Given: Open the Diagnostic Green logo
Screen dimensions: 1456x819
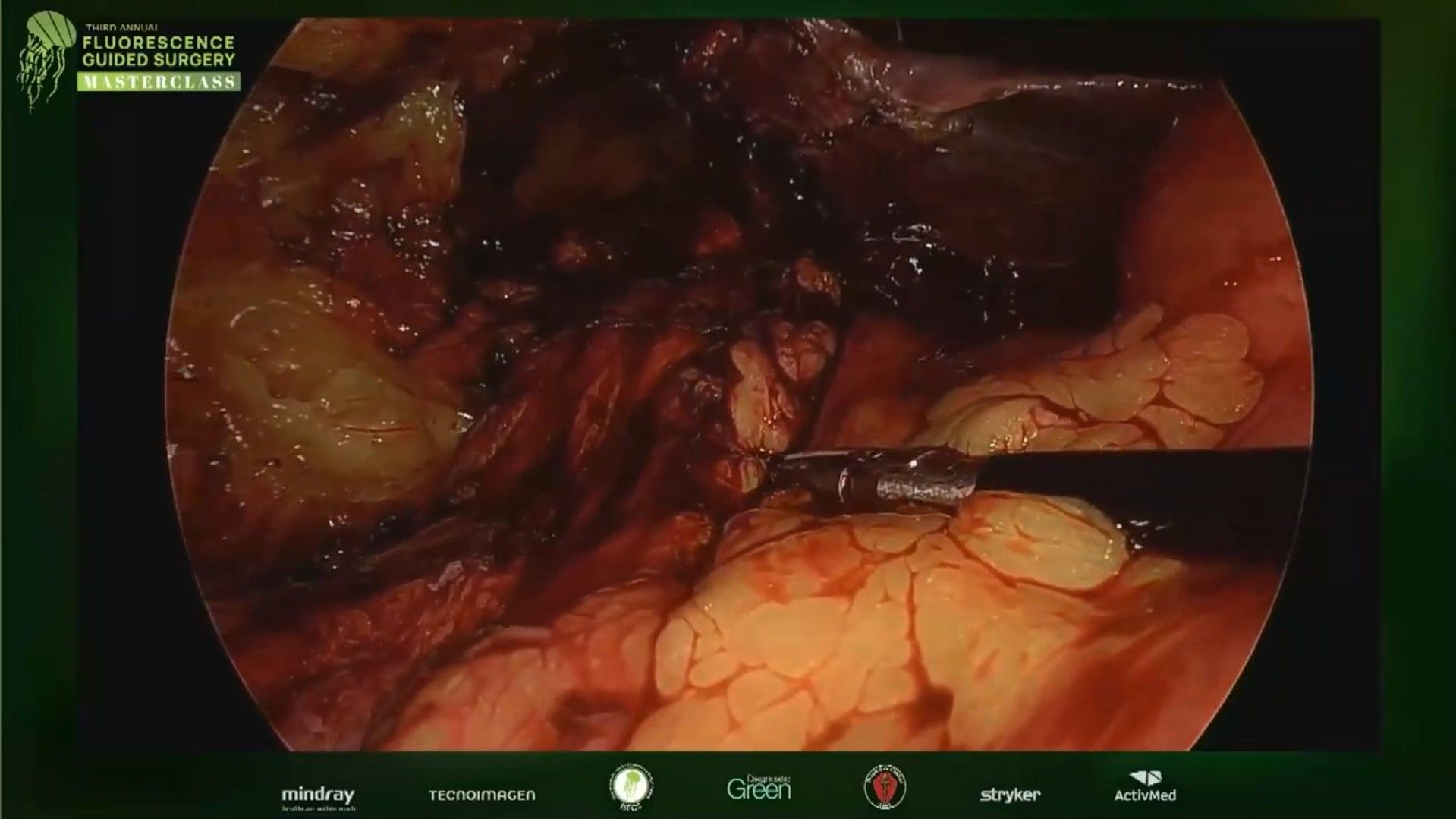Looking at the screenshot, I should [759, 789].
